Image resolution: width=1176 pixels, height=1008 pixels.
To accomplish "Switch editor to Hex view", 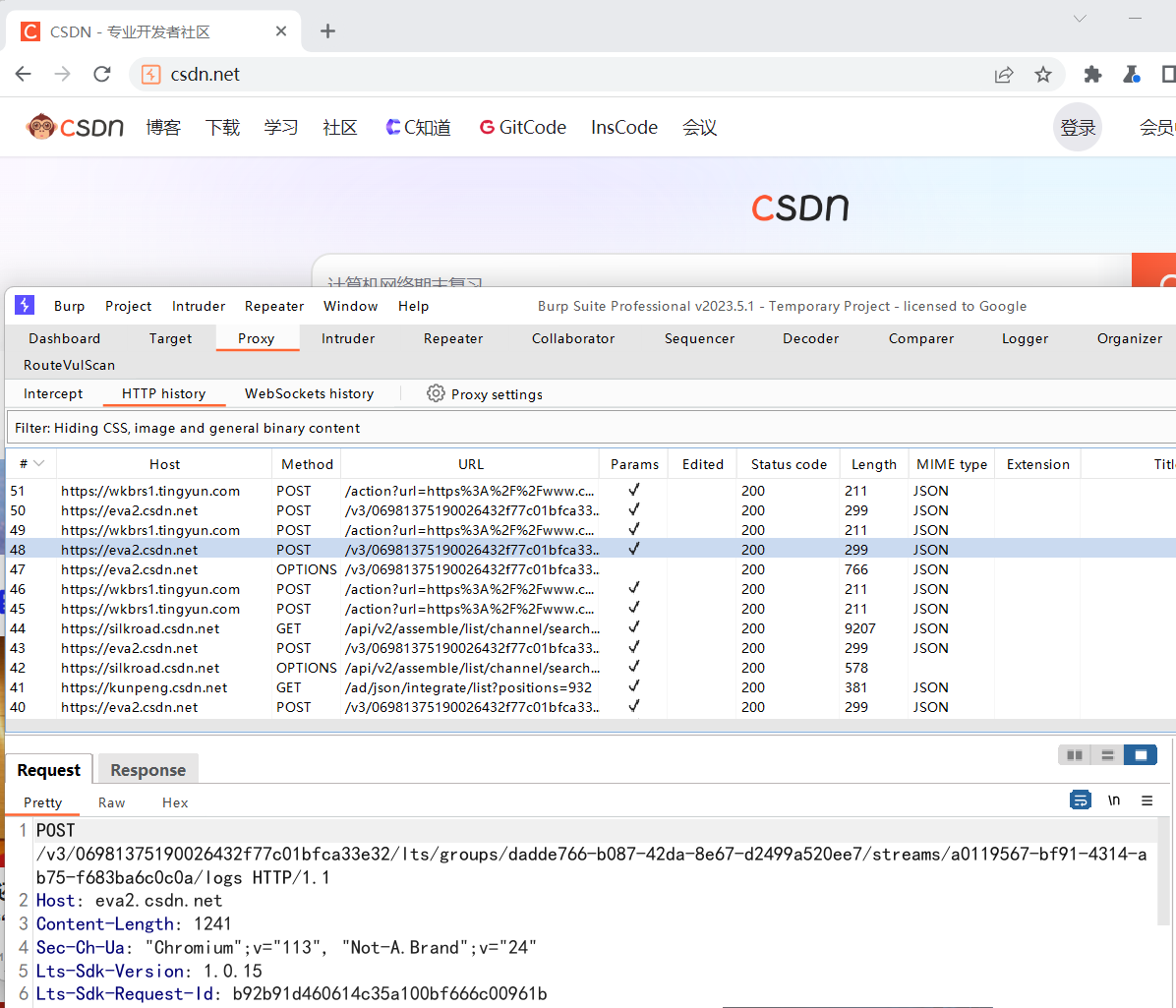I will [x=175, y=802].
